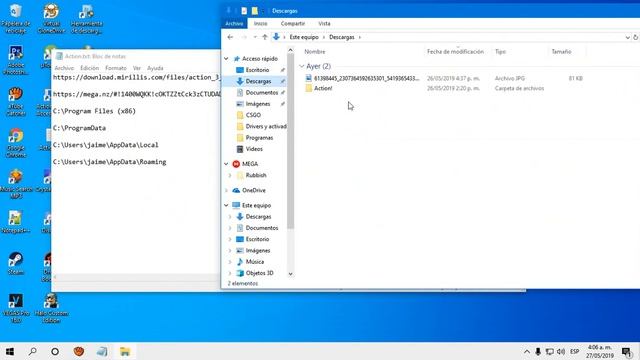Select Imágenes under Acceso rápido
640x360 pixels.
tap(258, 104)
